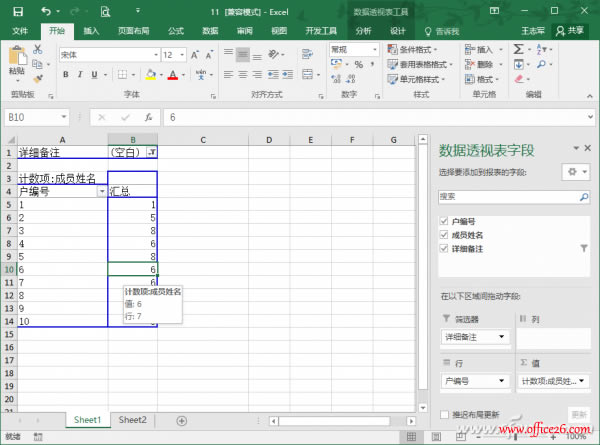Uncheck the 户编号 field checkbox

445,221
